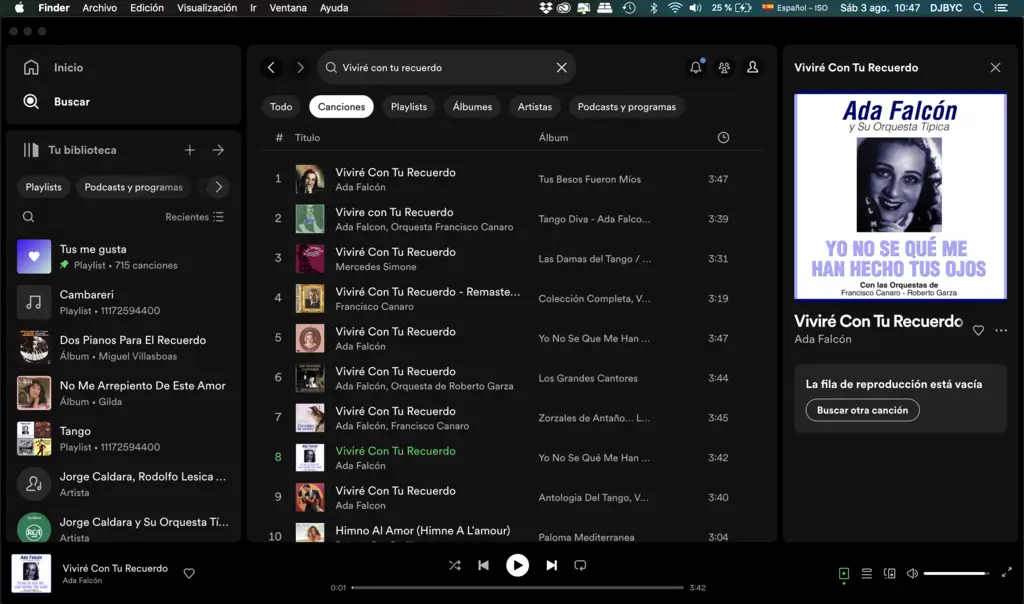Screen dimensions: 1024x604
Task: Select Podcasts y programas search tab
Action: (626, 106)
